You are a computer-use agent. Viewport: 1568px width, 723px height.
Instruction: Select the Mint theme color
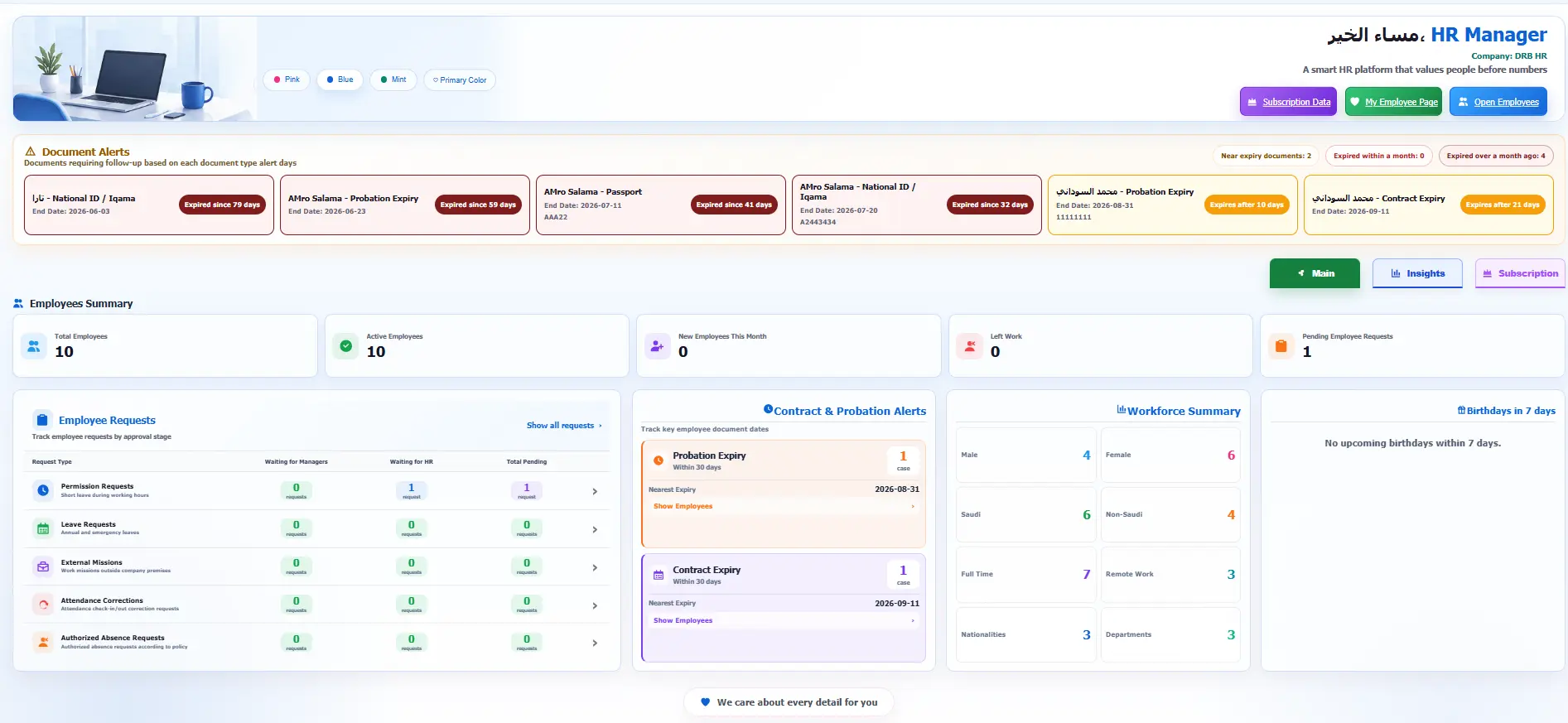point(393,80)
